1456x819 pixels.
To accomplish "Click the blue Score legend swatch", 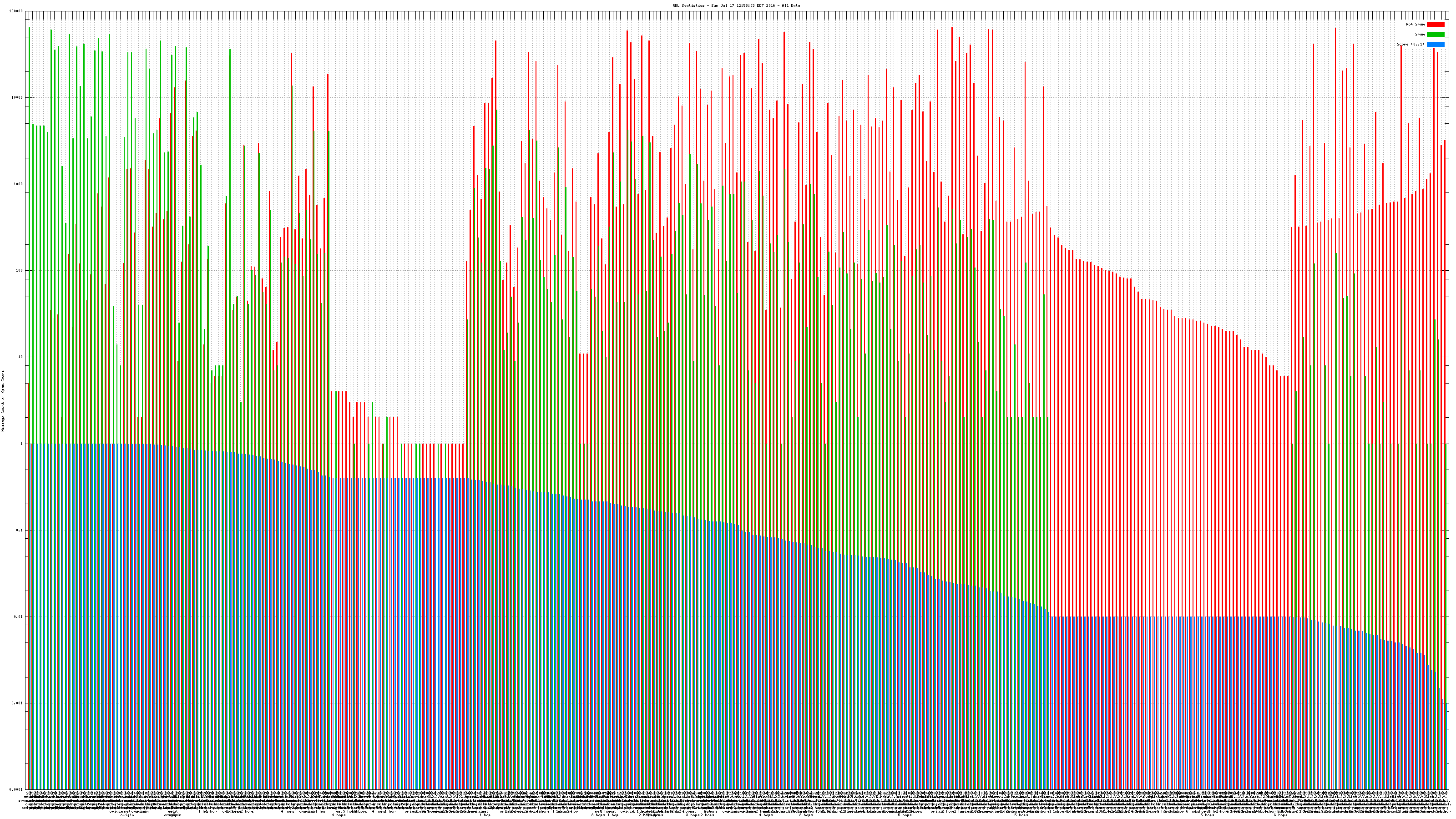I will point(1435,44).
